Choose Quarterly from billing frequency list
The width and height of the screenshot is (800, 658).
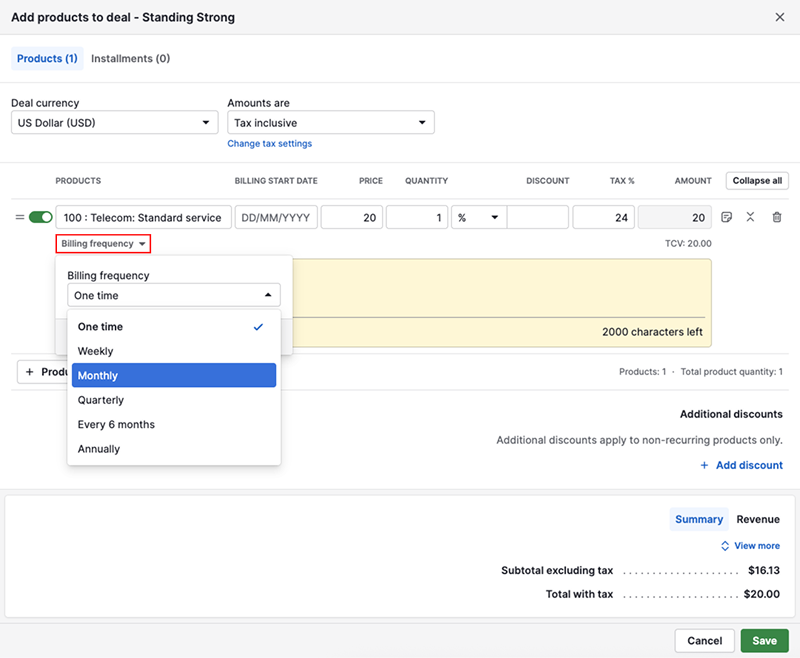pos(173,400)
